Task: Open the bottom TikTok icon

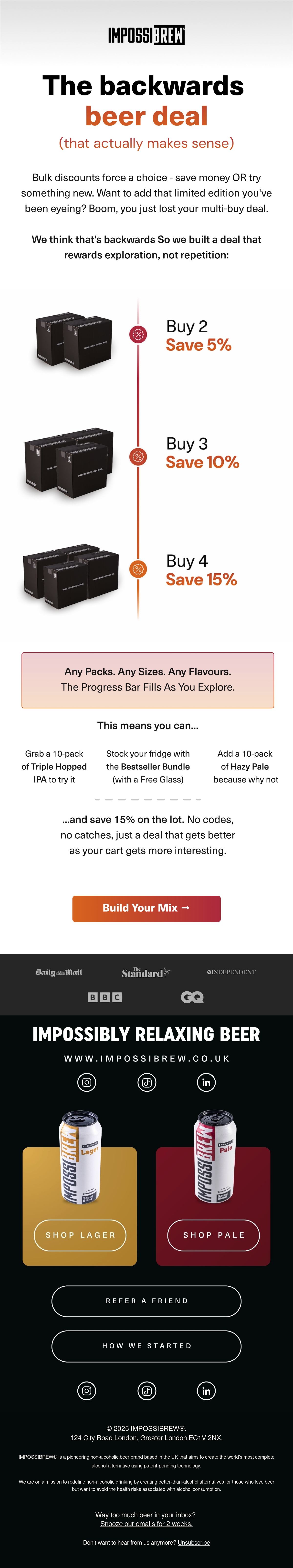Action: (x=147, y=1390)
